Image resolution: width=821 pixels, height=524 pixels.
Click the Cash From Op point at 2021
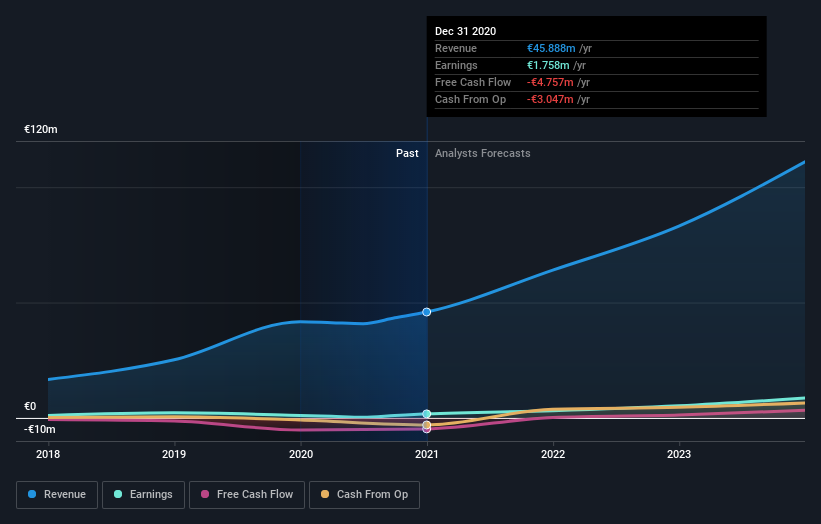(x=427, y=425)
